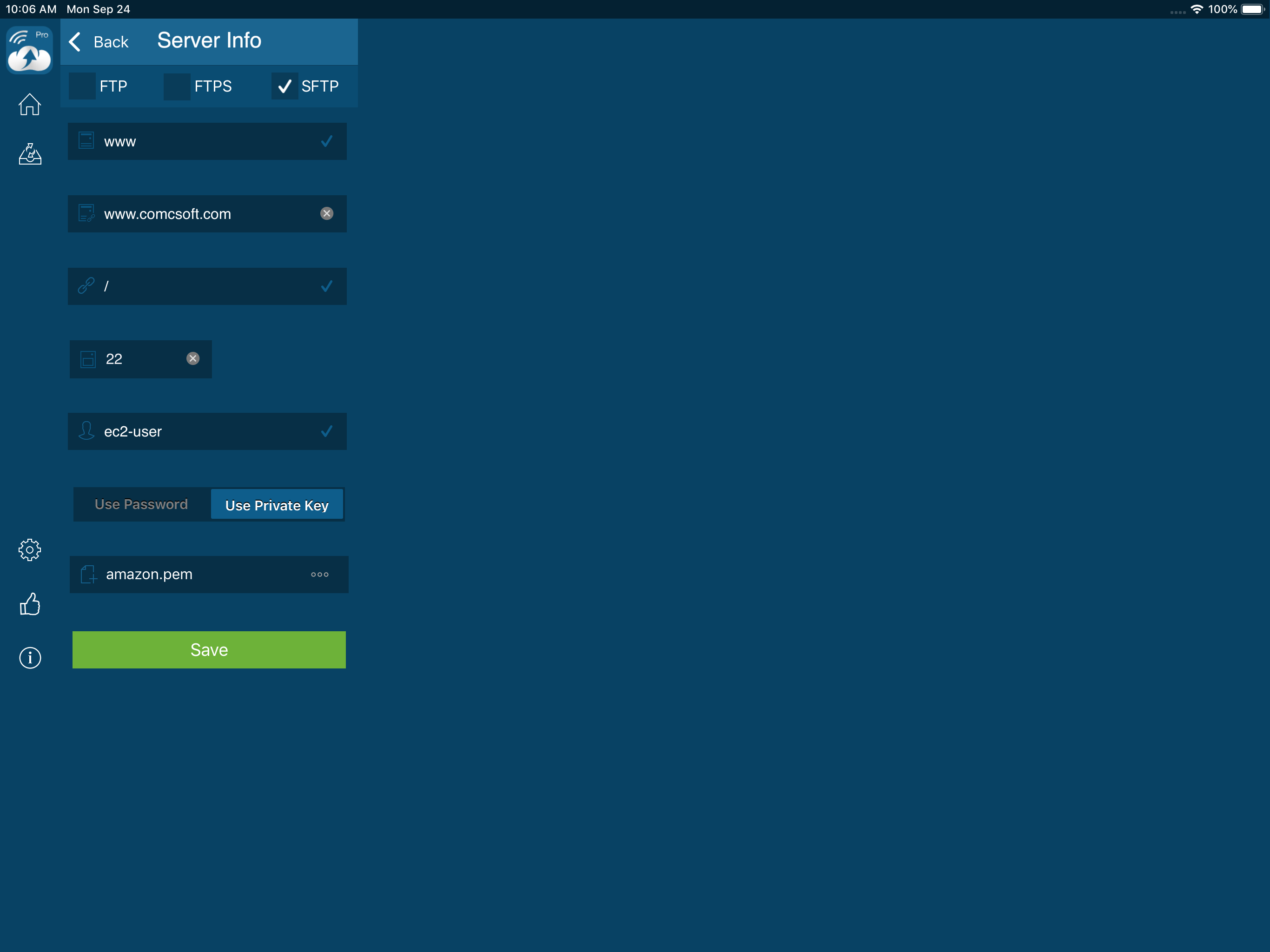Open amazon.pem three-dot options
Image resolution: width=1270 pixels, height=952 pixels.
[320, 574]
